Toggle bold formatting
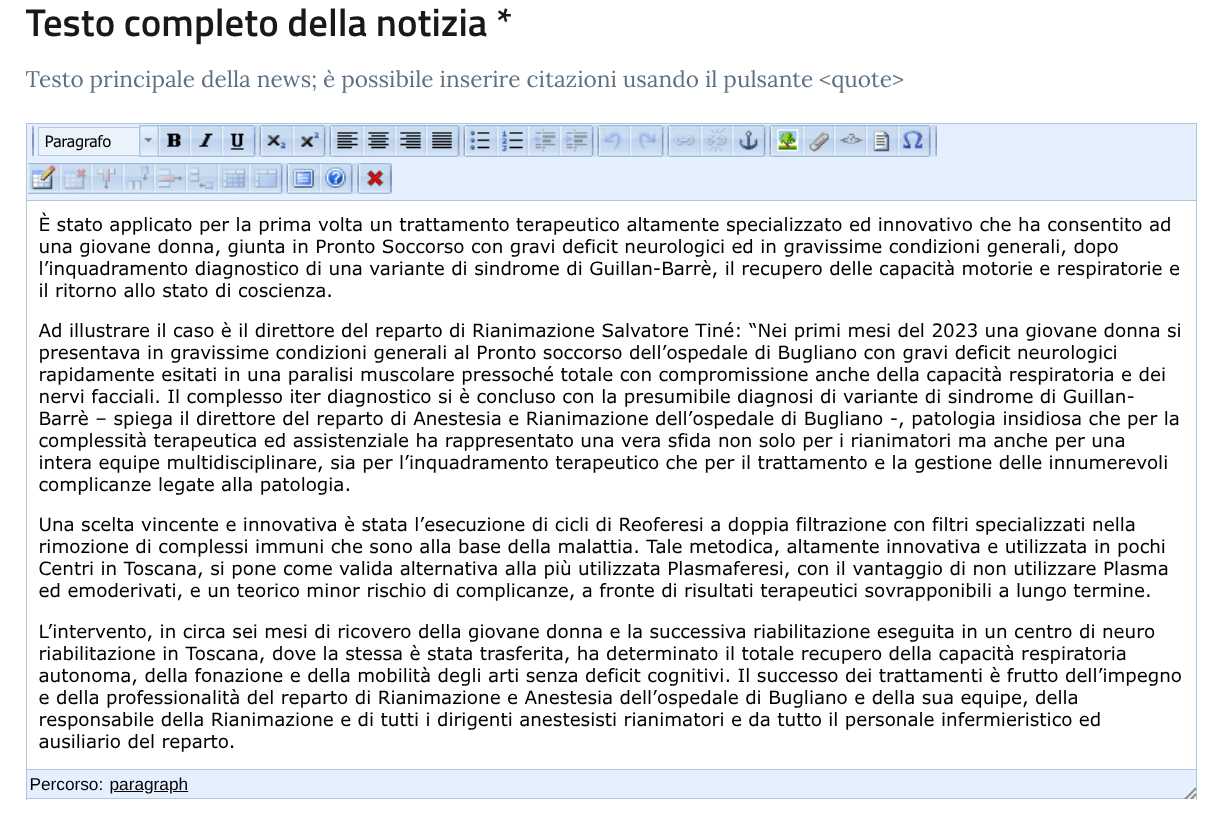The width and height of the screenshot is (1216, 819). (x=174, y=141)
